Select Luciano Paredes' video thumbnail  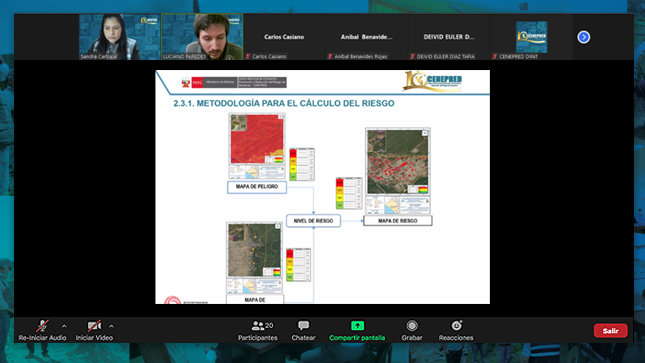[202, 37]
